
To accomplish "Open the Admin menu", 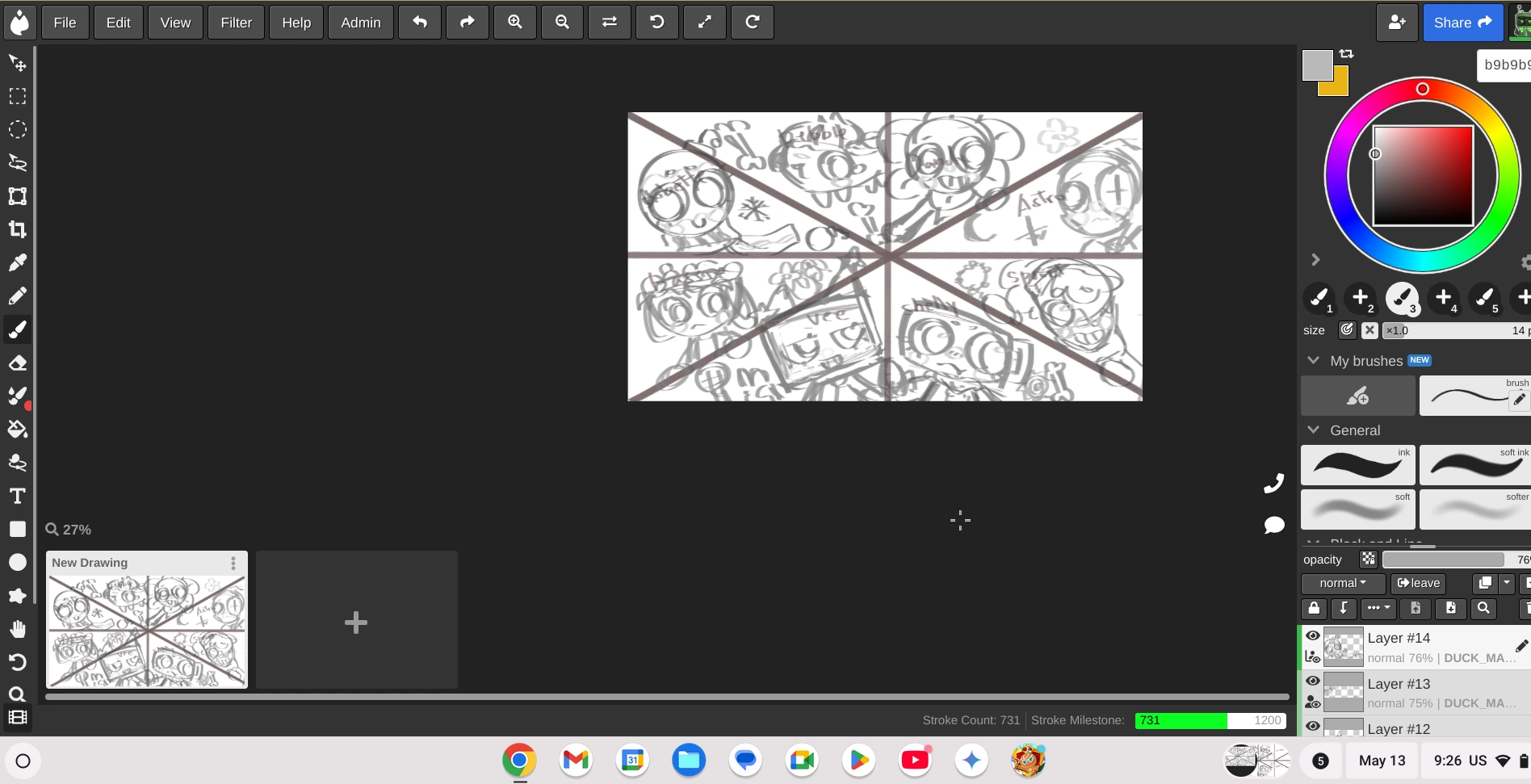I will (x=360, y=22).
